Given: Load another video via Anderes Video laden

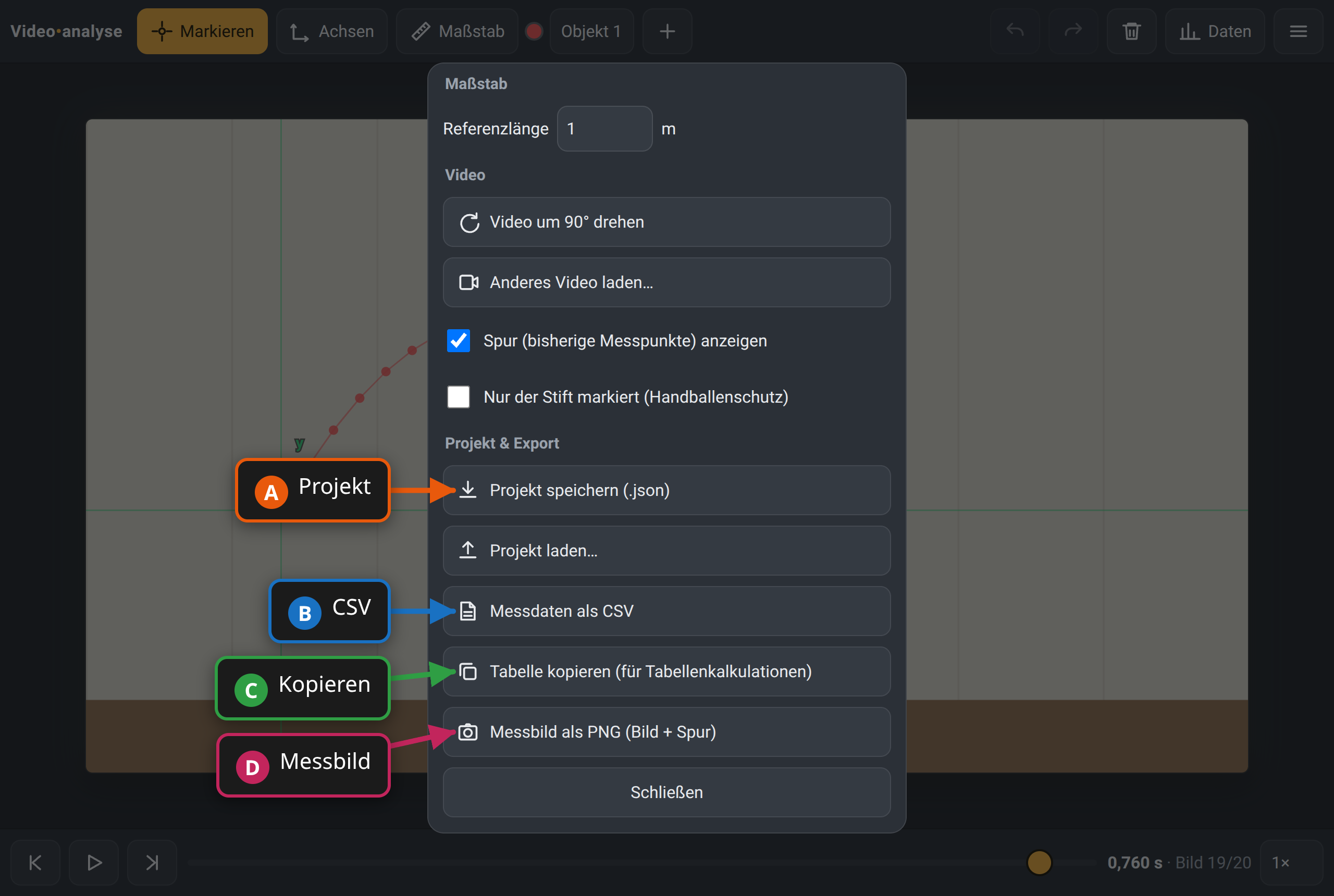Looking at the screenshot, I should 666,282.
